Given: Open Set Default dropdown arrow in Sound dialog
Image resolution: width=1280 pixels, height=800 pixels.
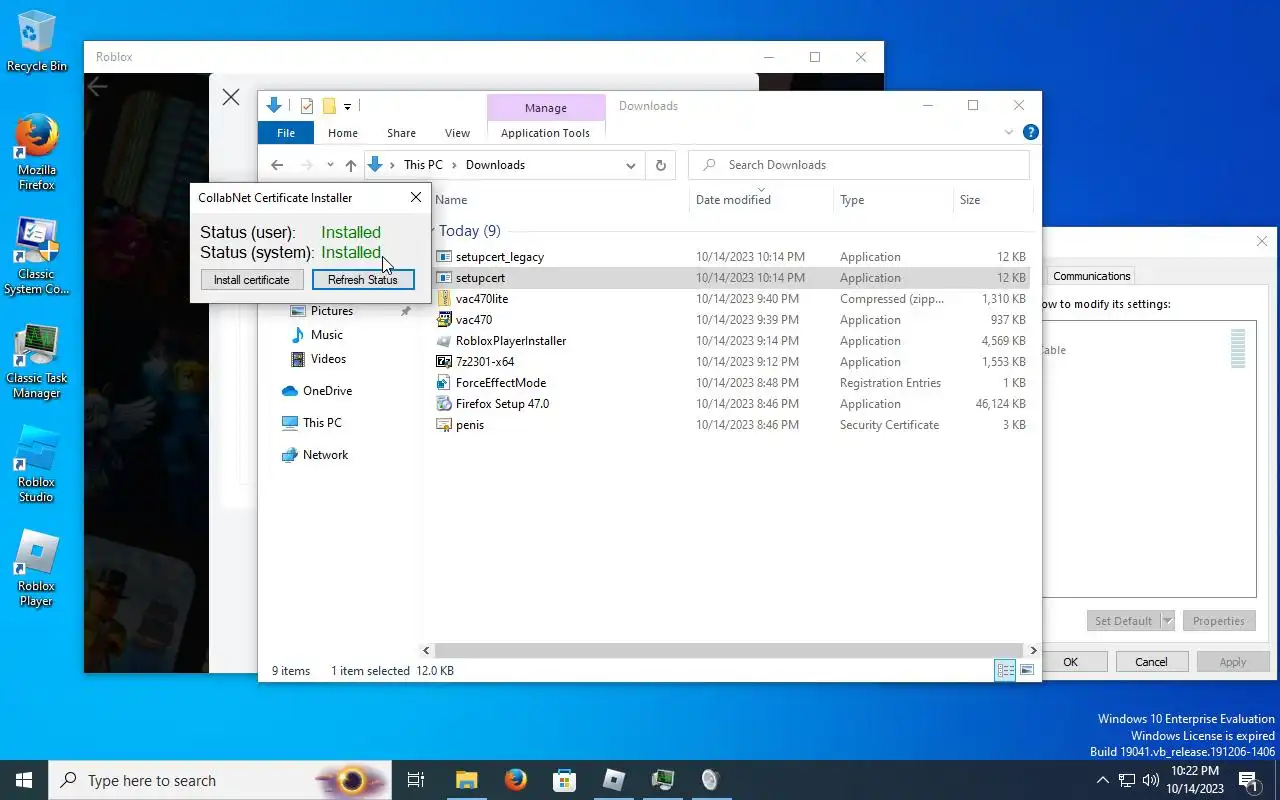Looking at the screenshot, I should point(1167,621).
